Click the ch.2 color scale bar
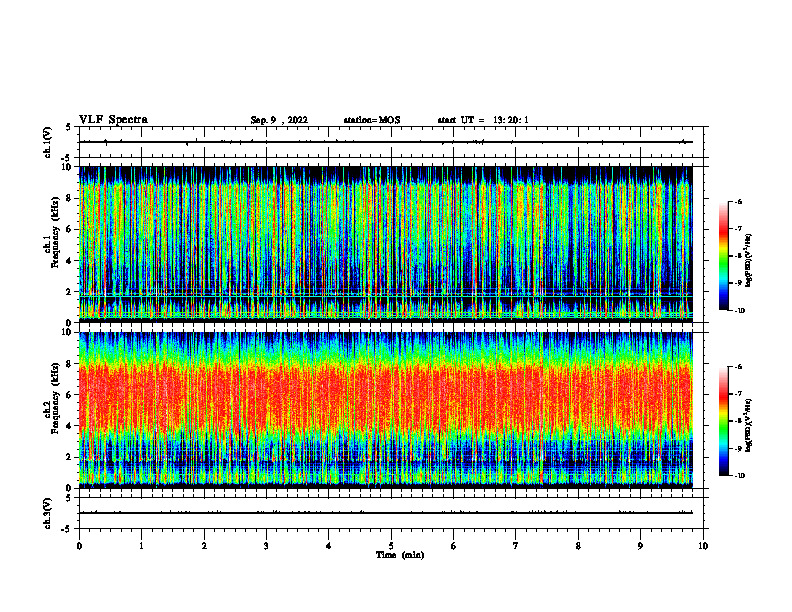This screenshot has width=792, height=612. (x=723, y=421)
